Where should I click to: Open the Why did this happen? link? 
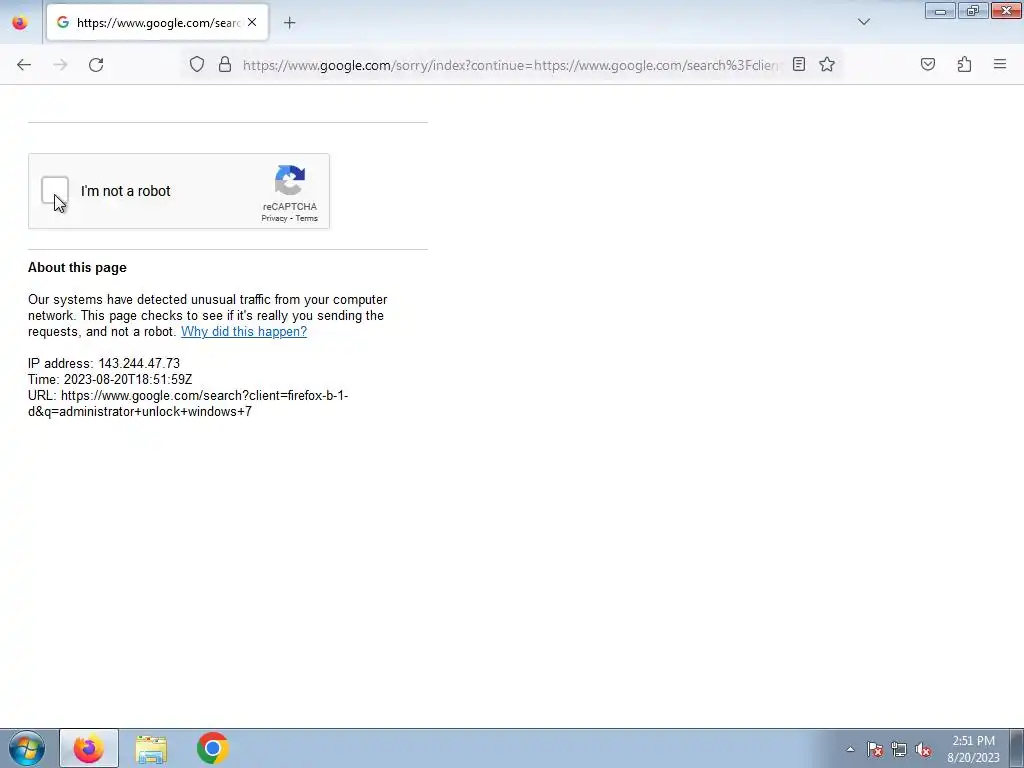coord(244,331)
